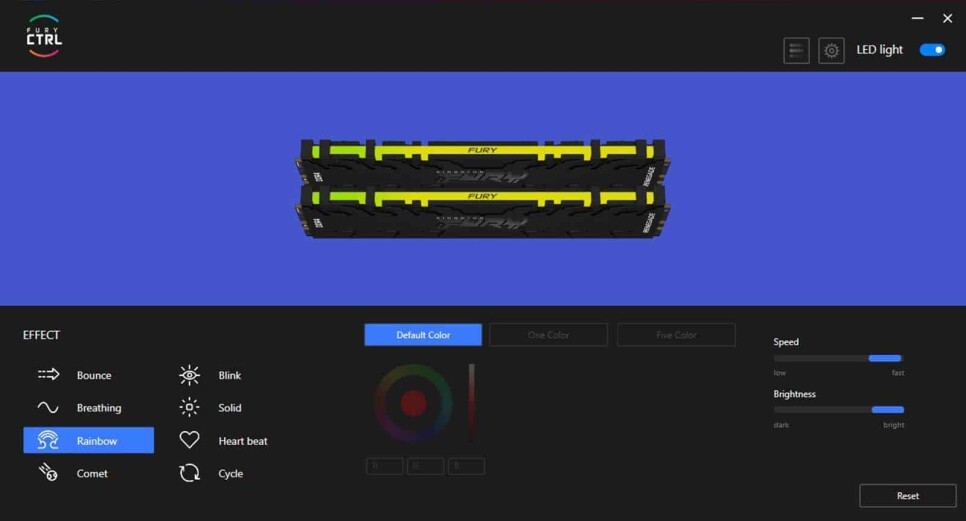Switch to Five Color tab
This screenshot has height=521, width=966.
[x=676, y=334]
